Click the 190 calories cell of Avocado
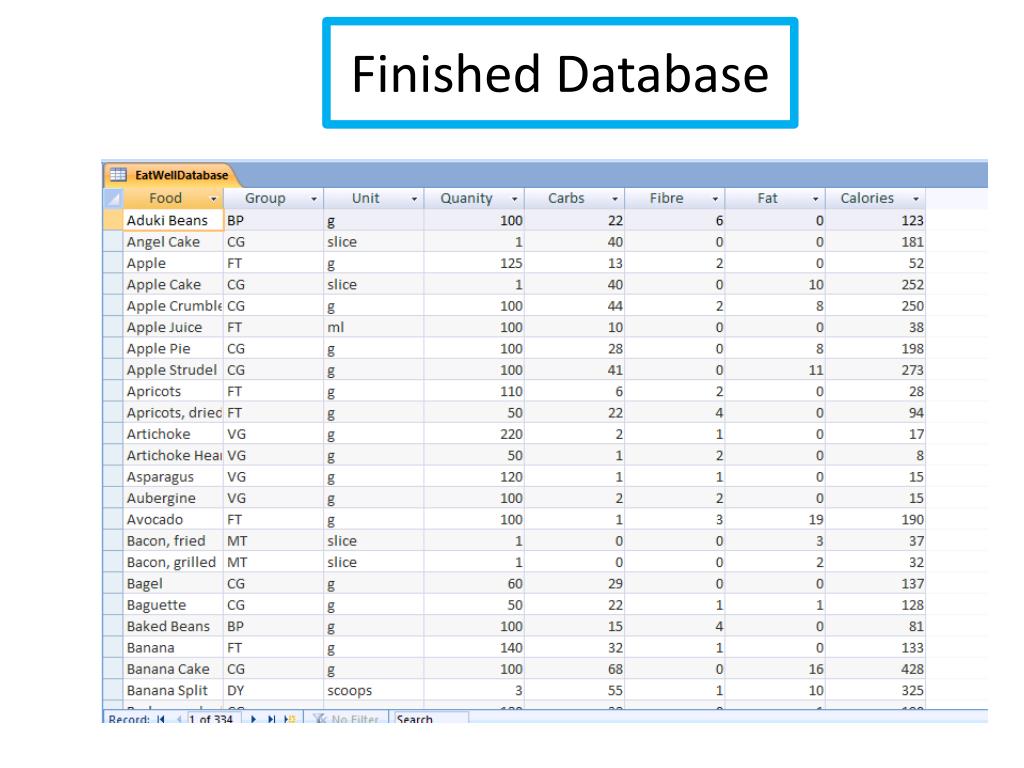 point(875,519)
